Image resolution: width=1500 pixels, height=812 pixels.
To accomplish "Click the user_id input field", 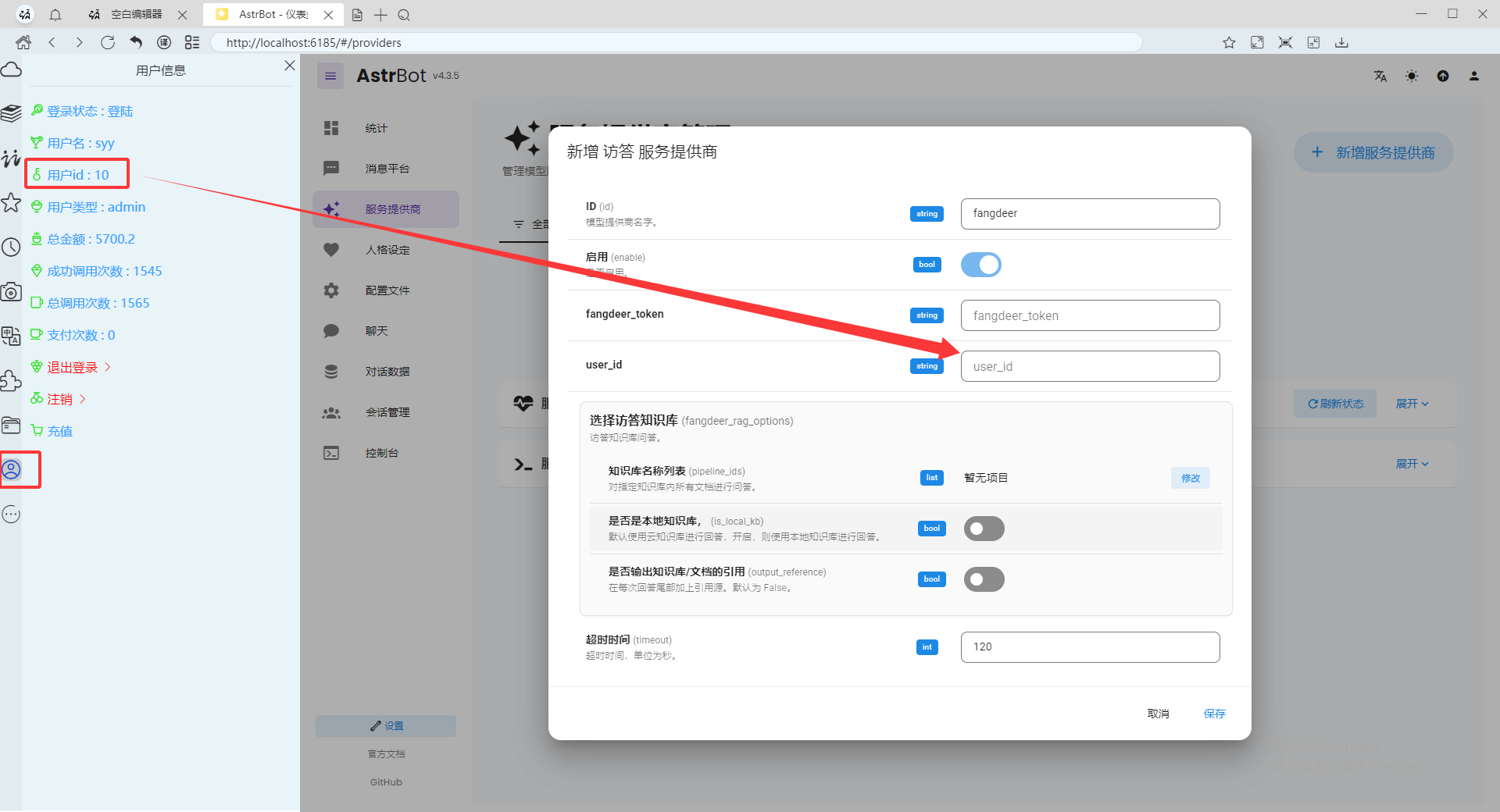I will pyautogui.click(x=1089, y=365).
